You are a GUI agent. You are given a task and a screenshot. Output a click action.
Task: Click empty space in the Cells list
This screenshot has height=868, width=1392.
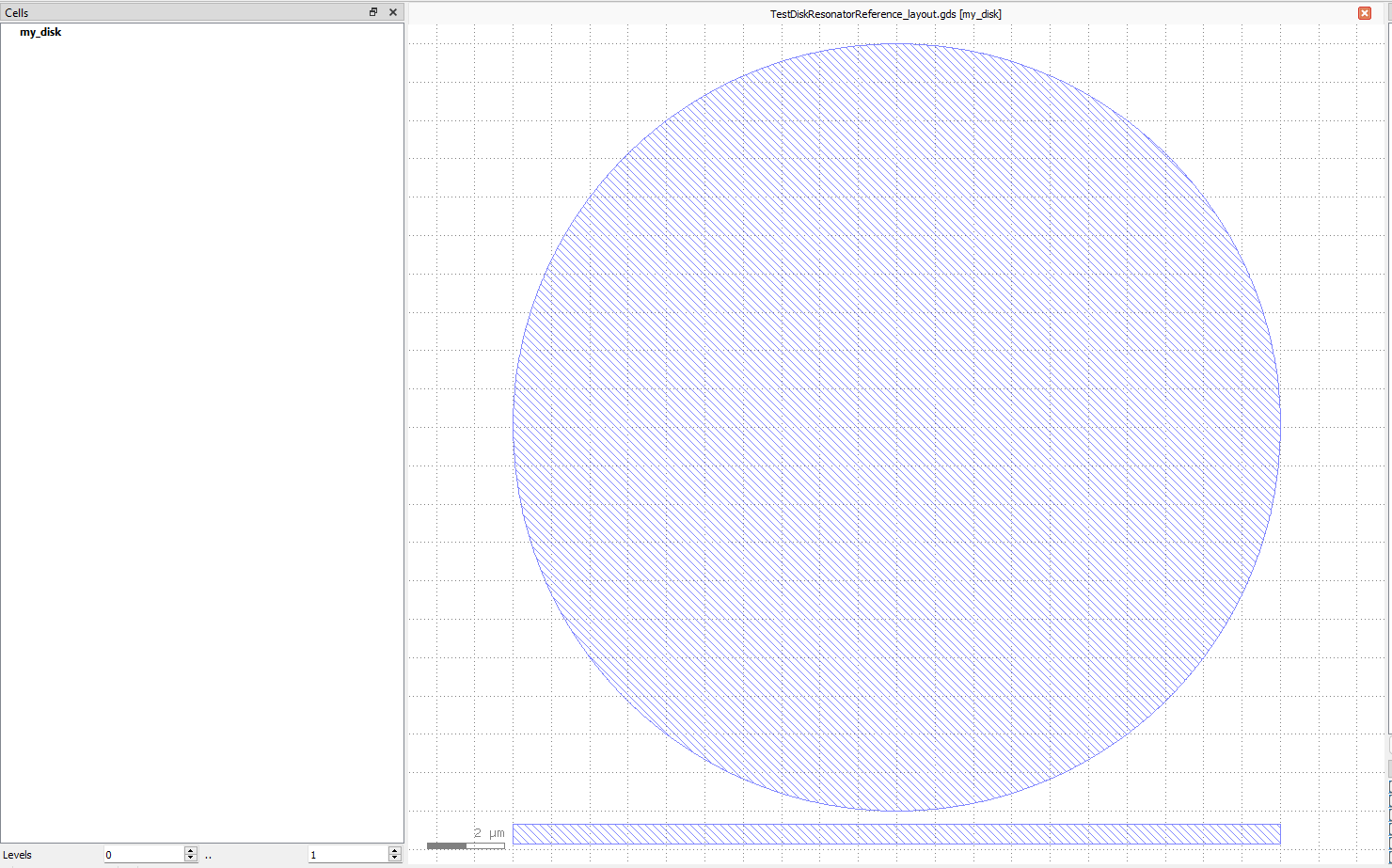pos(202,423)
